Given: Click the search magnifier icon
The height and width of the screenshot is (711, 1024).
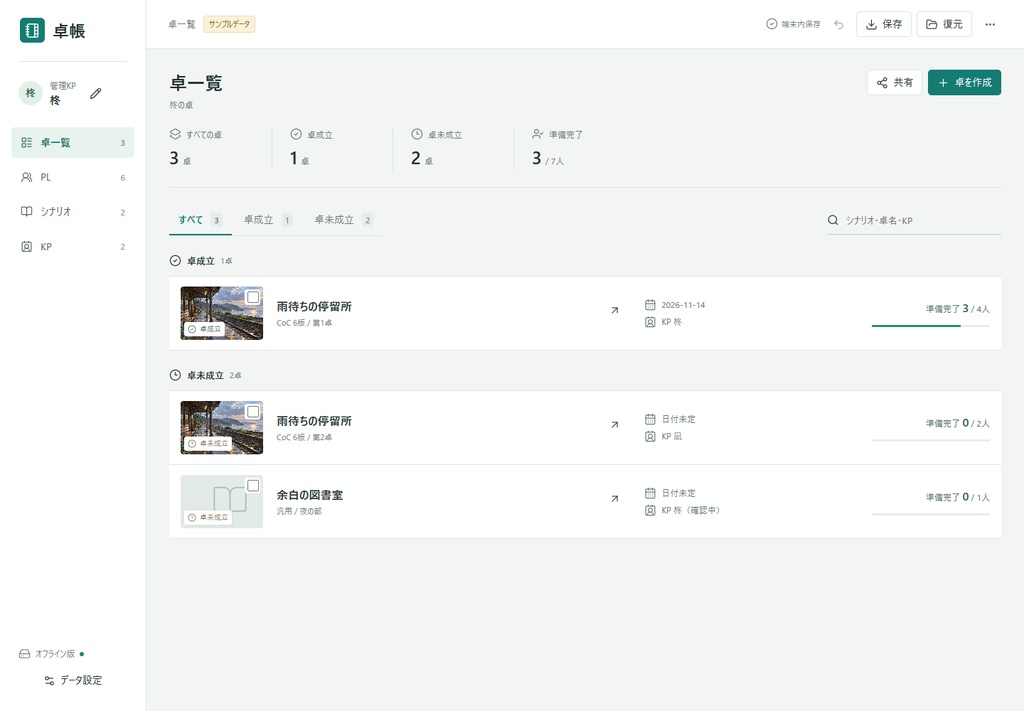Looking at the screenshot, I should [833, 220].
